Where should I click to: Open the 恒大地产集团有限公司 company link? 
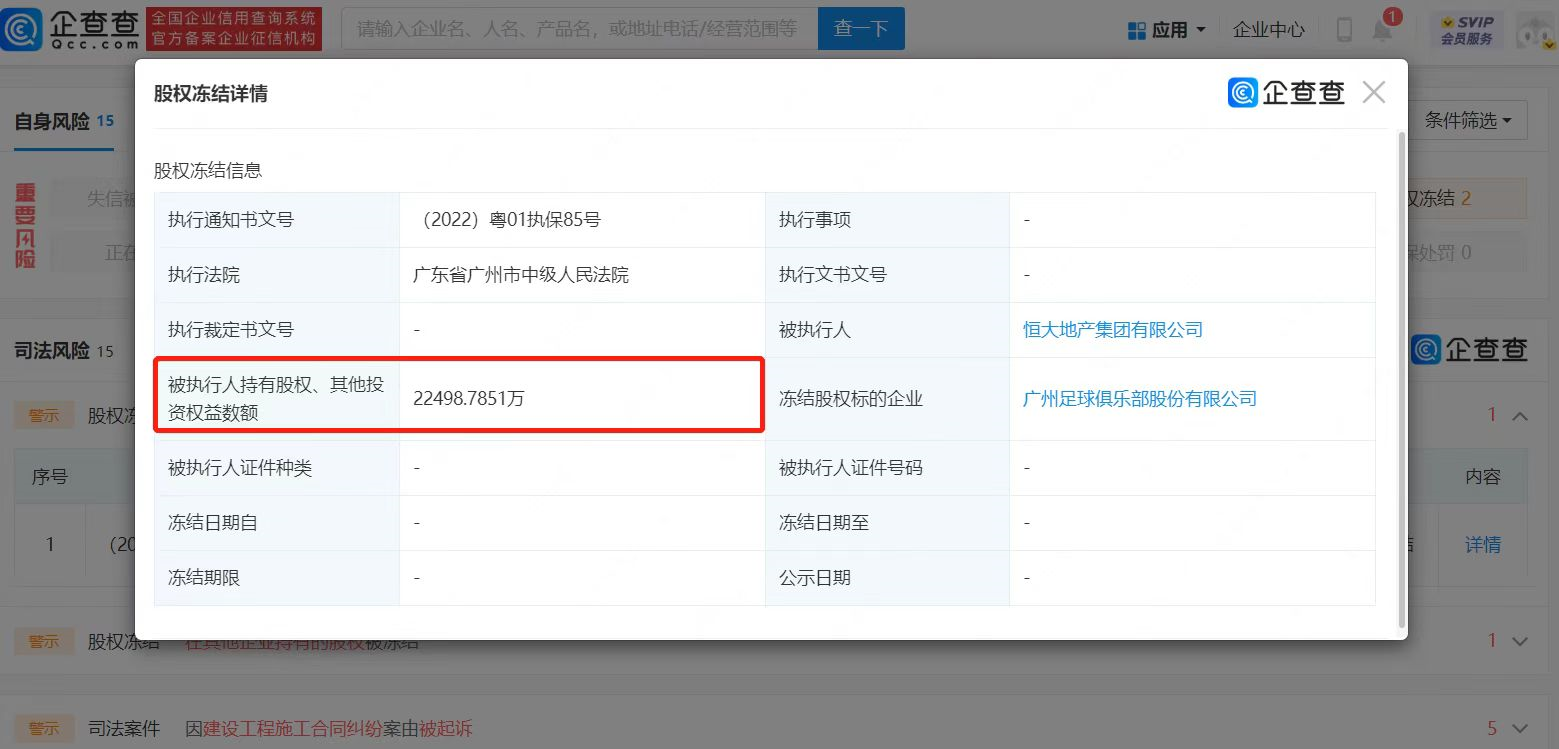tap(1112, 330)
